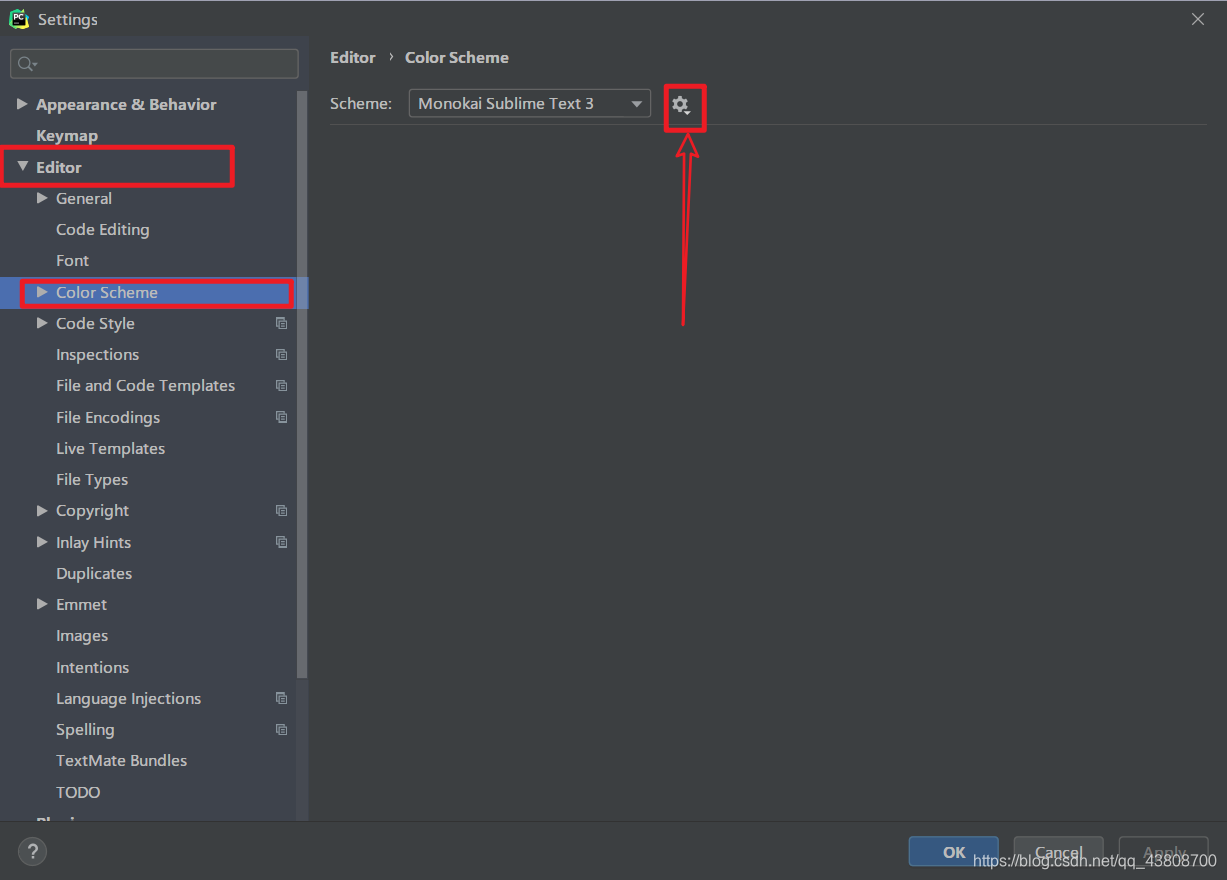Select Intentions in the tree
The height and width of the screenshot is (880, 1227).
(93, 667)
